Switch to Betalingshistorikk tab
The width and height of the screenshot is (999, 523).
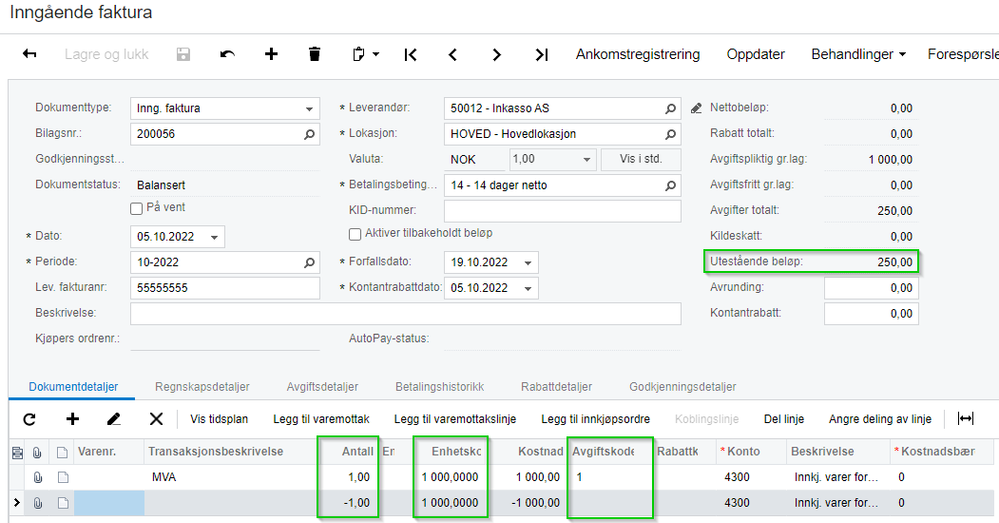pyautogui.click(x=440, y=387)
